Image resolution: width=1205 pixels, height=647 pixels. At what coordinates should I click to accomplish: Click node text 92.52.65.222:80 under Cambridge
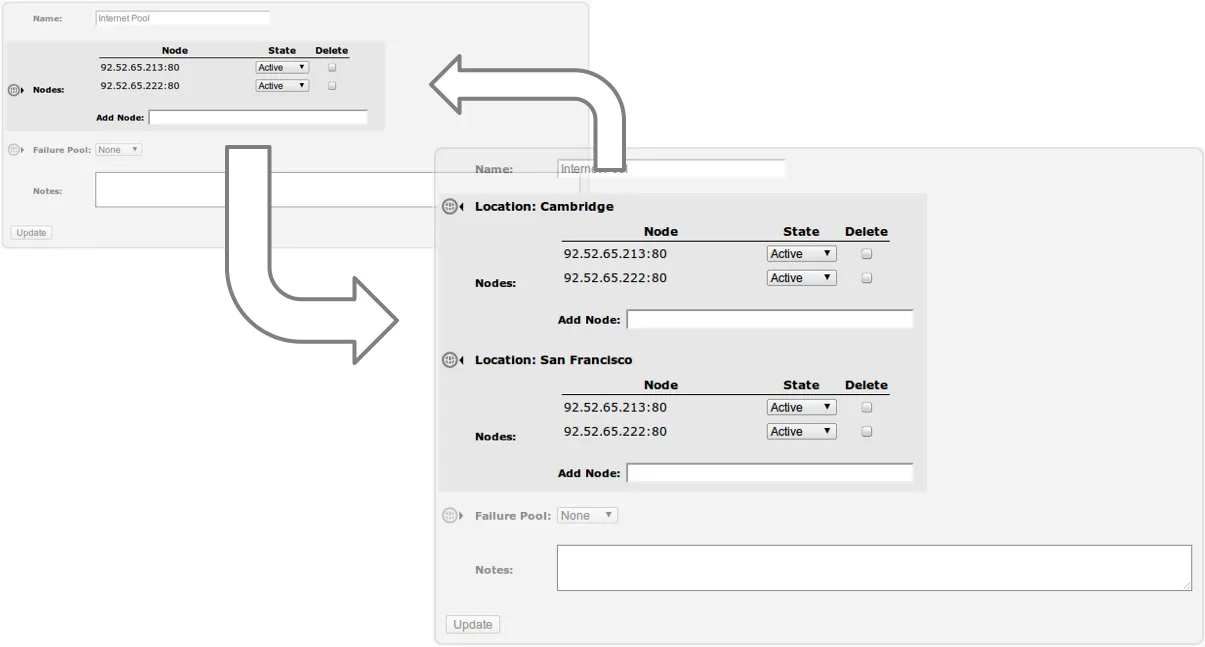pyautogui.click(x=615, y=278)
